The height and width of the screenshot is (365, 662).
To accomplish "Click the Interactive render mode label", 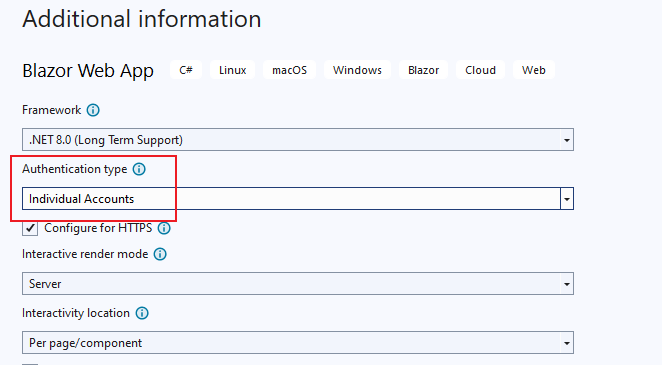I will tap(85, 254).
